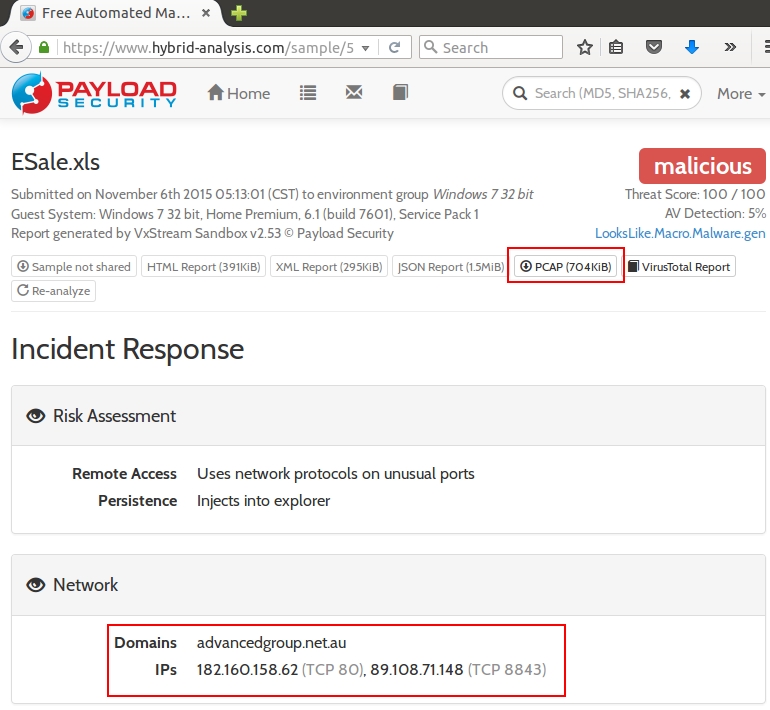
Task: Download the XML Report (295KiB)
Action: 329,267
